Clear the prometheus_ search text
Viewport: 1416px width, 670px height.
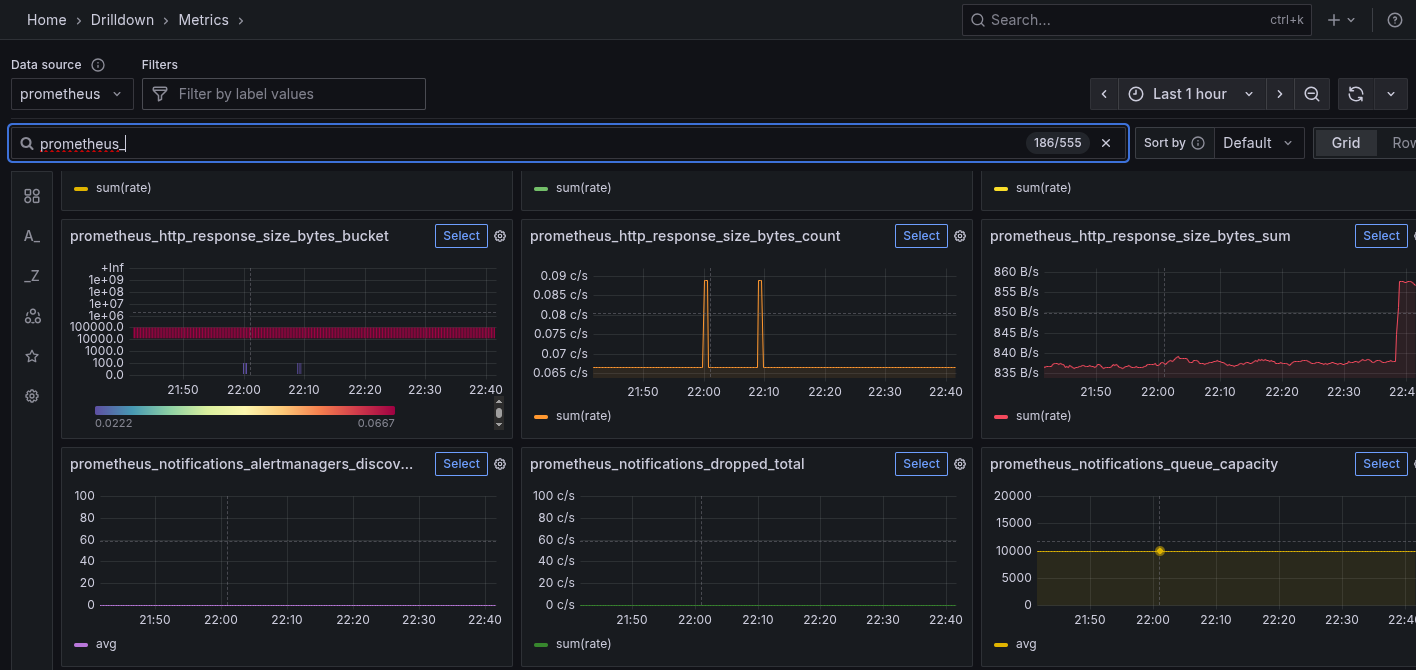click(1106, 143)
